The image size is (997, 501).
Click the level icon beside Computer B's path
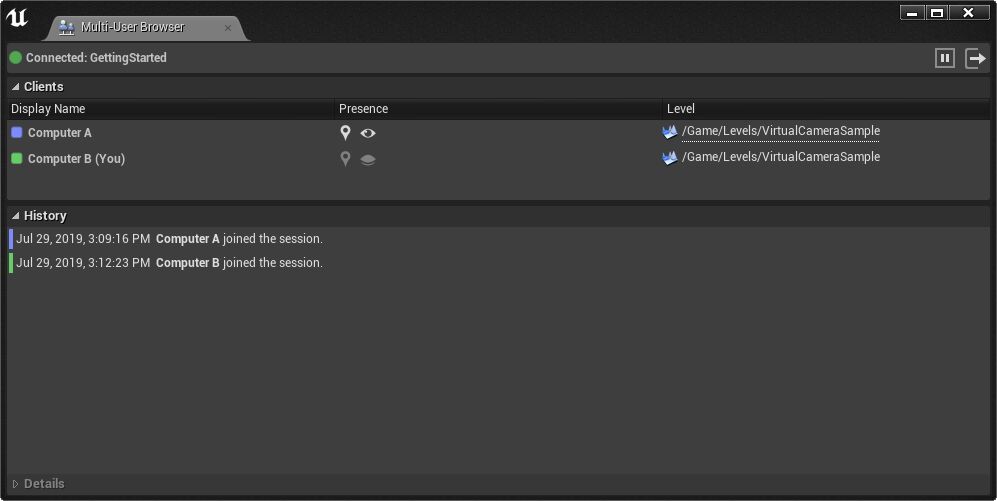click(670, 158)
